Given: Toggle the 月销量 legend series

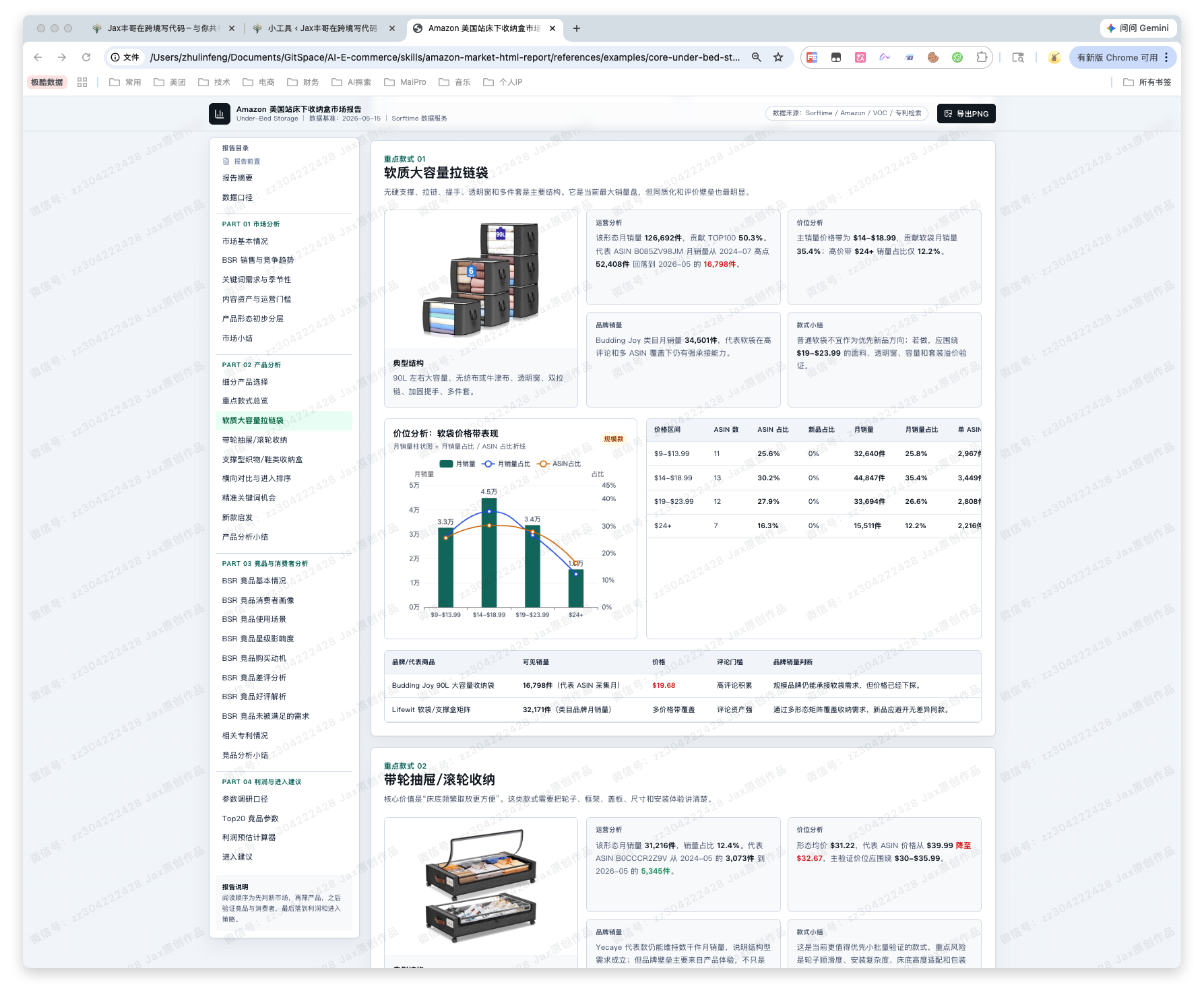Looking at the screenshot, I should click(457, 464).
